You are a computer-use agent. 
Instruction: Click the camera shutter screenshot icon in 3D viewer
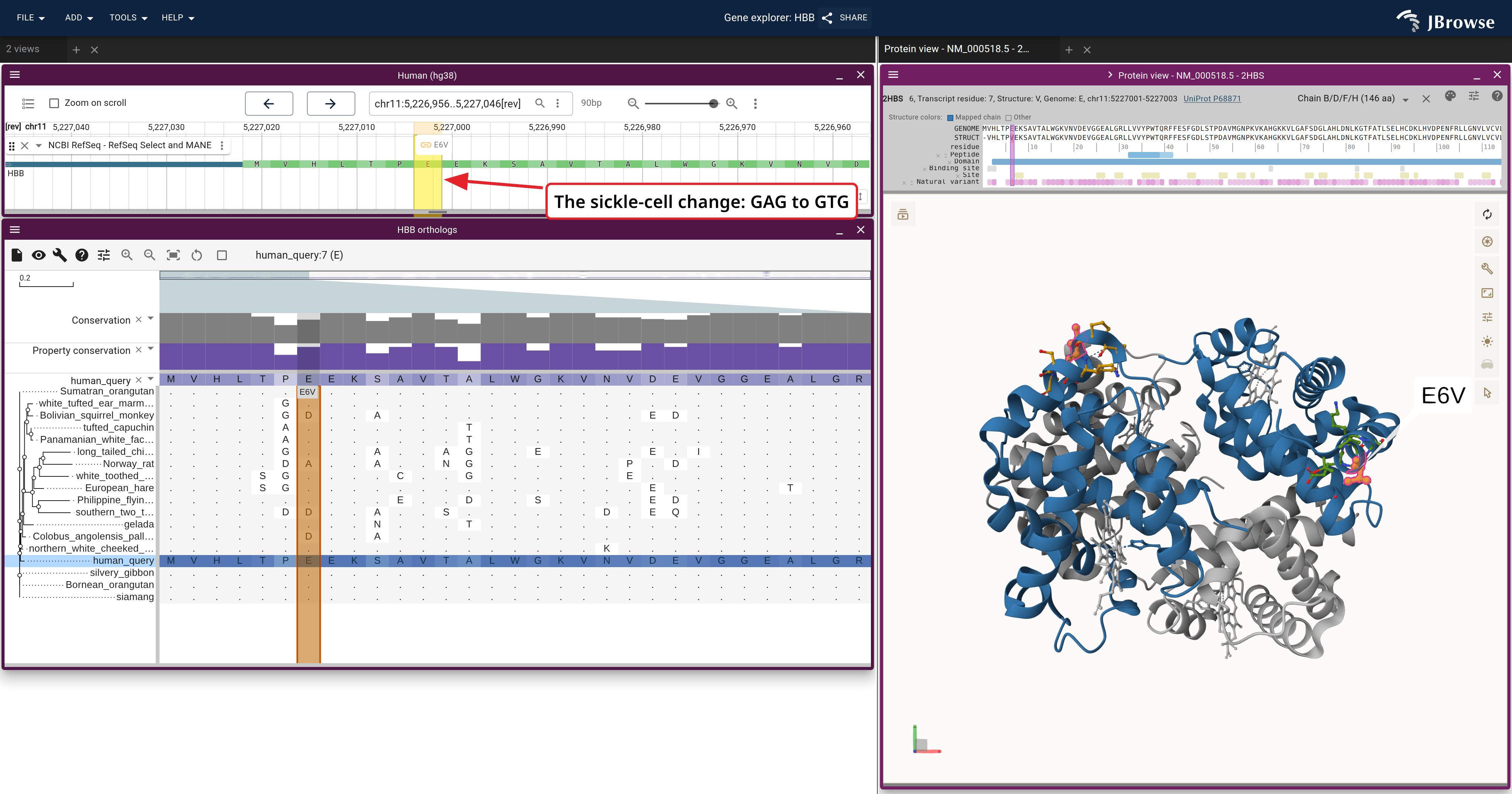click(x=1487, y=241)
